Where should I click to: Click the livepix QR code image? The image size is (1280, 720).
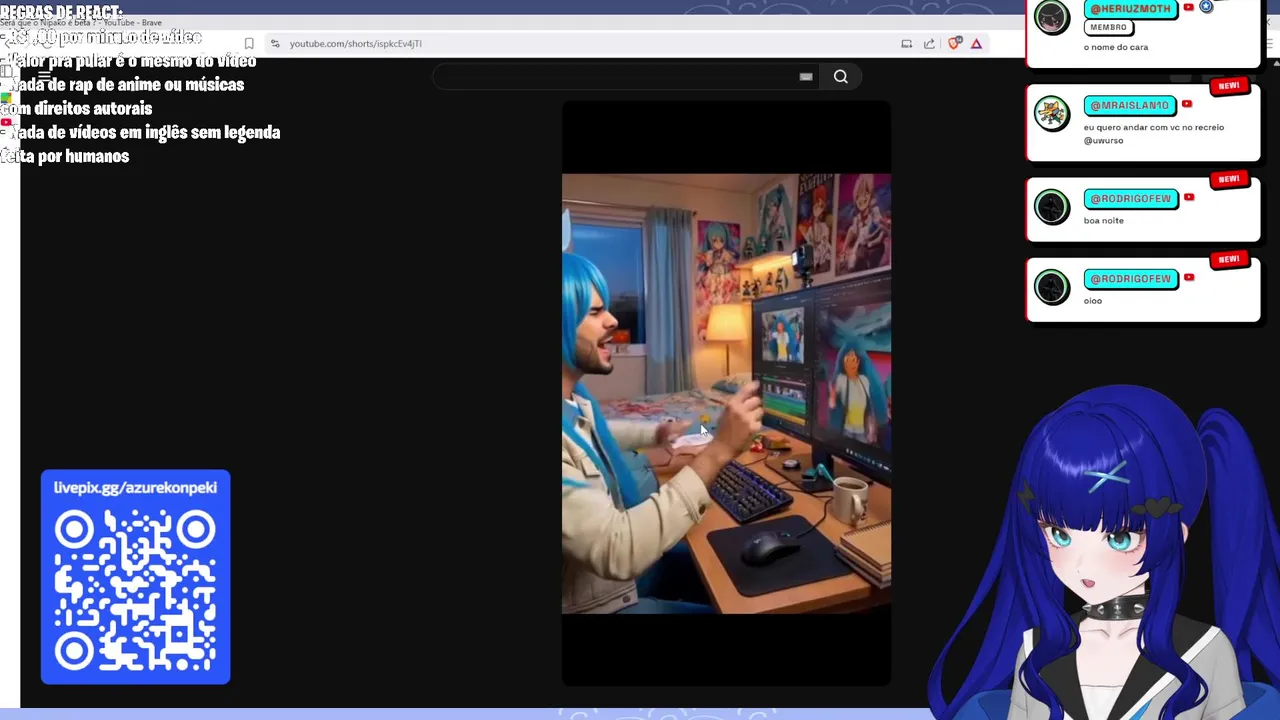click(135, 590)
